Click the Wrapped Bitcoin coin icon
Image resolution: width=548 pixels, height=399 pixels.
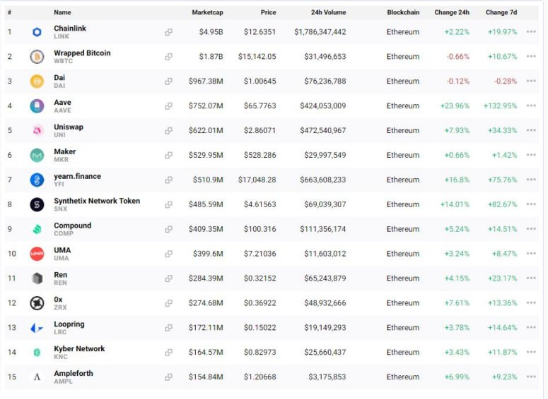37,57
